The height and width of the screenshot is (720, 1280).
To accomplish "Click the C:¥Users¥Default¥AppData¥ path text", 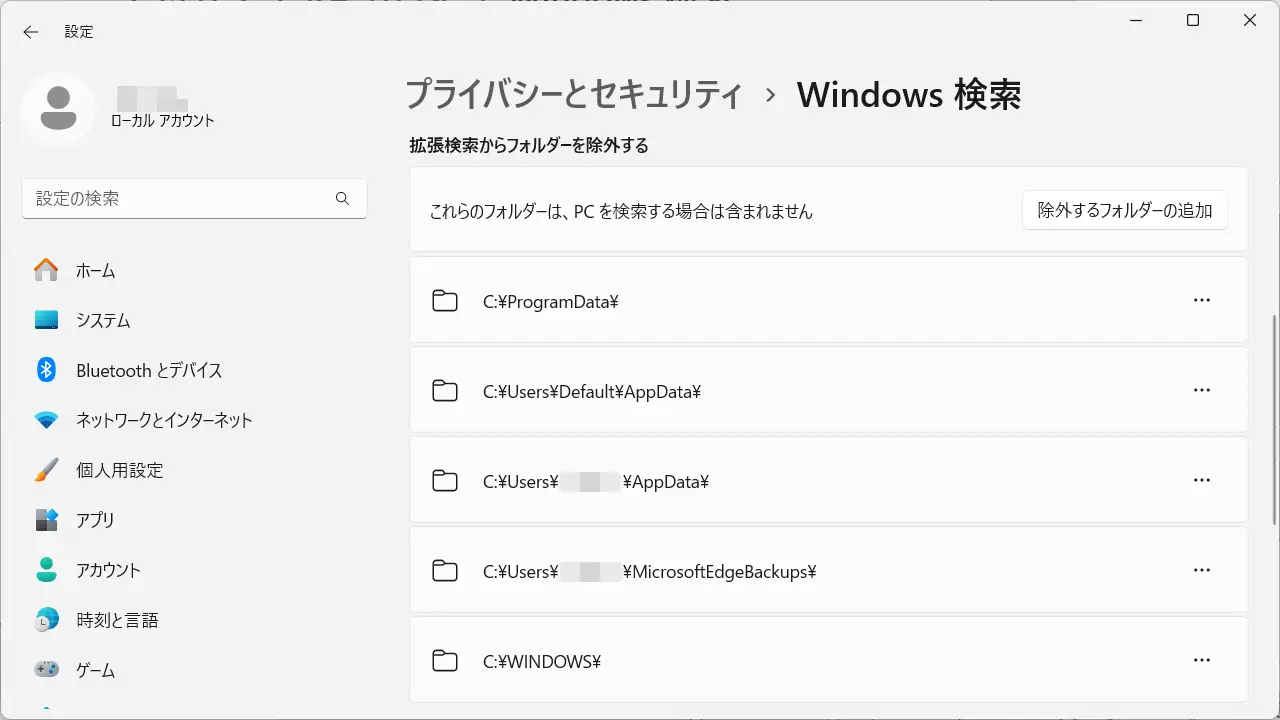I will click(x=592, y=391).
